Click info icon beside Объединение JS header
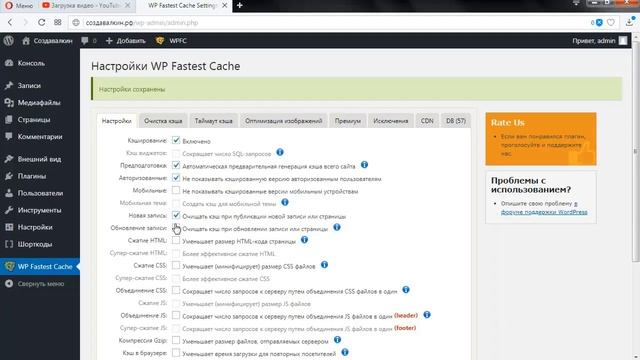This screenshot has height=360, width=640. [x=427, y=315]
